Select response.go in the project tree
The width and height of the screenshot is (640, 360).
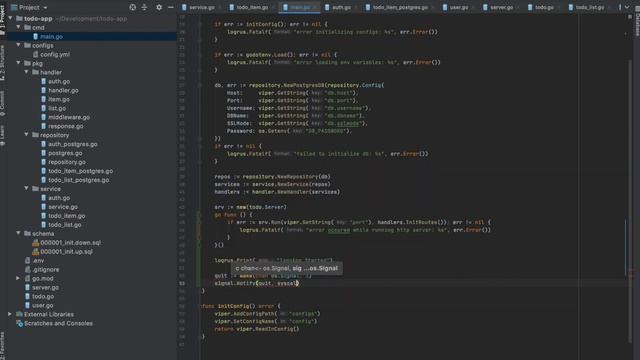[x=66, y=126]
